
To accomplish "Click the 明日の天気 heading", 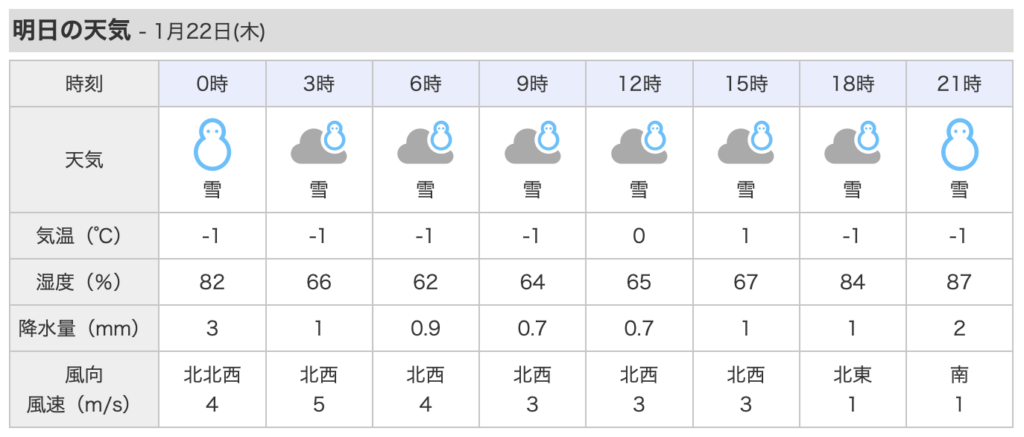I will coord(71,31).
